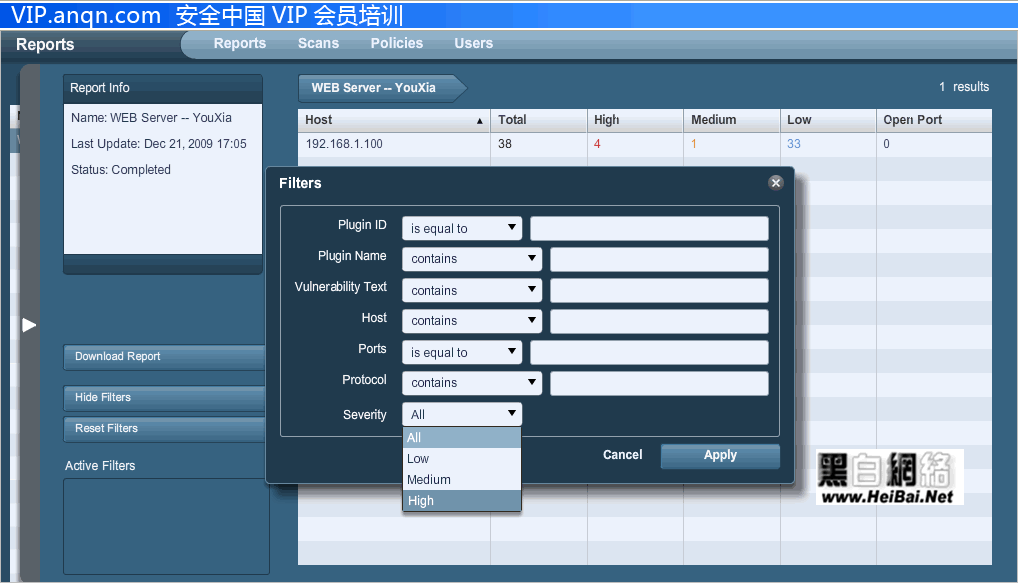Click the Download Report button
Viewport: 1018px width, 583px height.
[163, 357]
